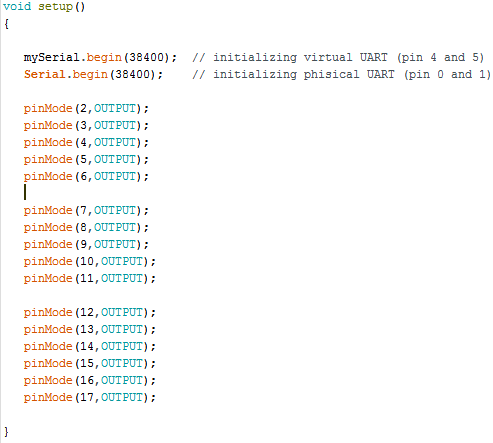
Task: Click the line pinMode(16,OUTPUT);
Action: coord(90,380)
